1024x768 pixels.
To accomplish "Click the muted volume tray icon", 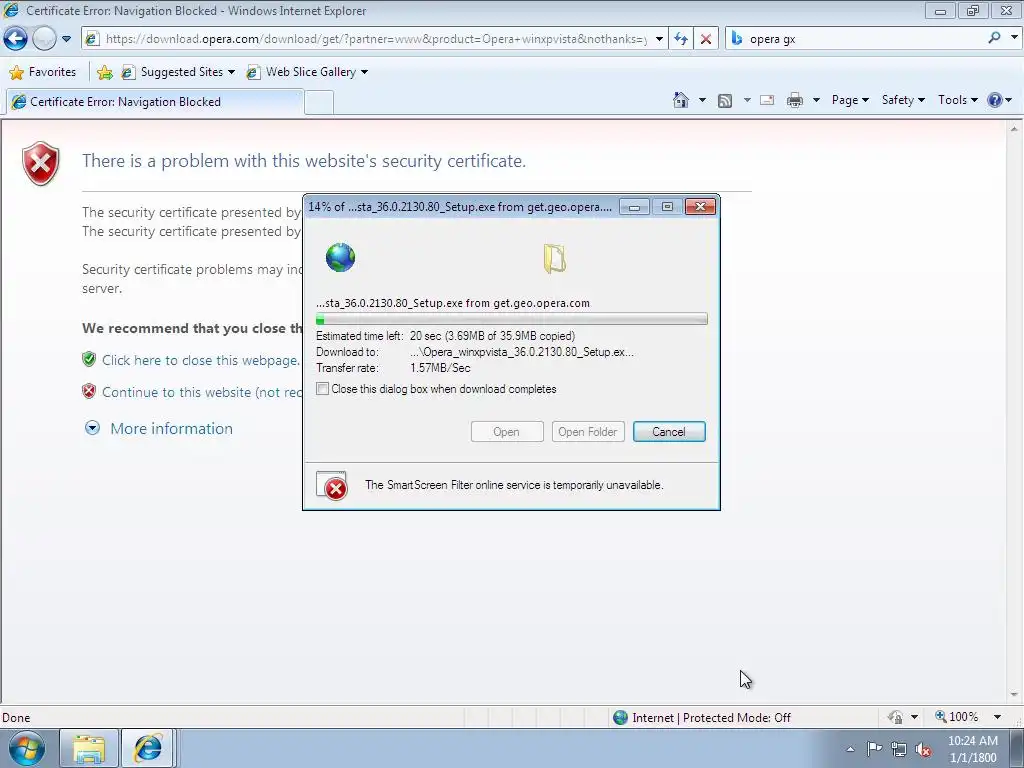I will click(923, 750).
